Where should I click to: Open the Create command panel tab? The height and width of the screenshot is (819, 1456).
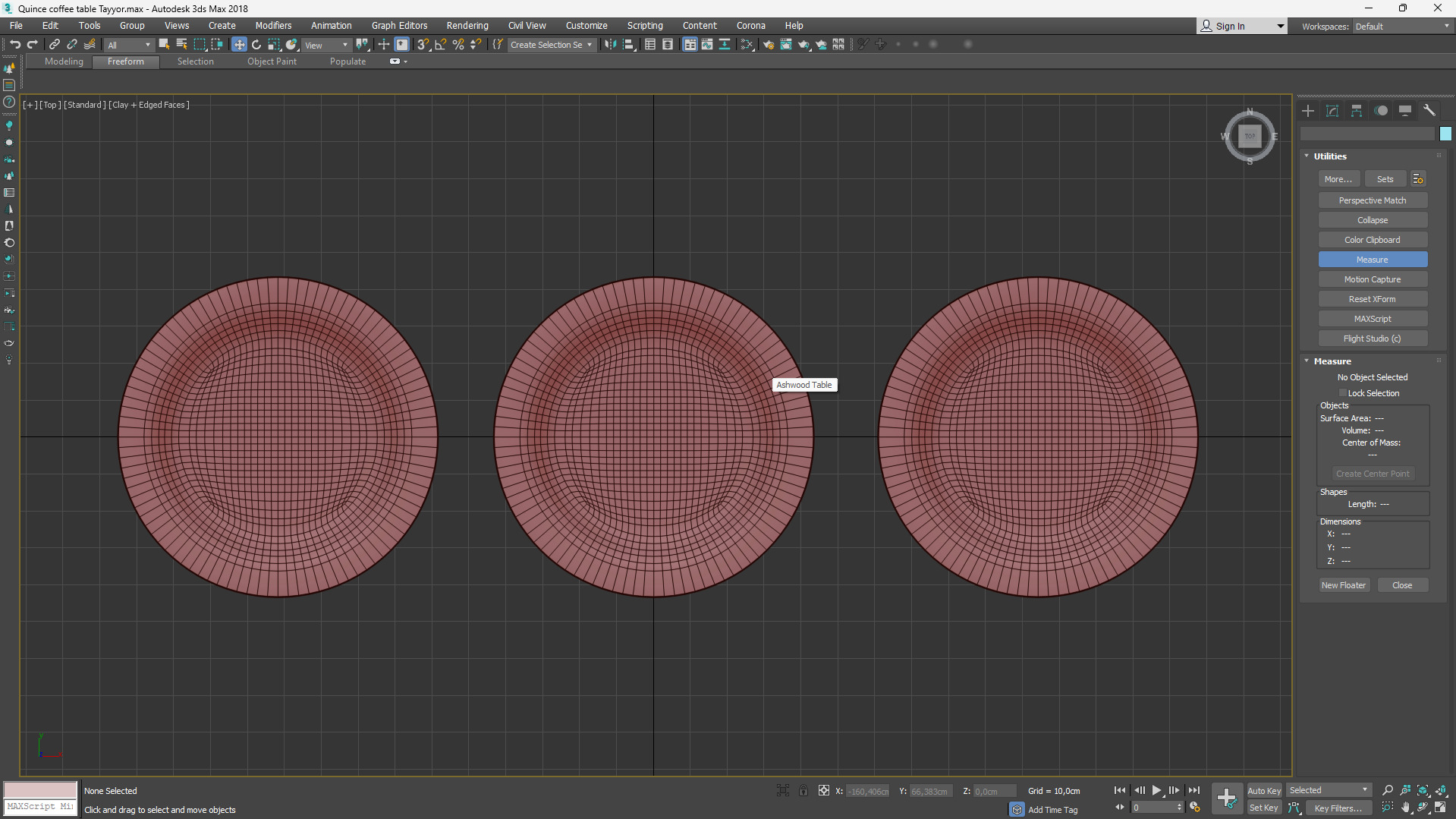pyautogui.click(x=1308, y=111)
